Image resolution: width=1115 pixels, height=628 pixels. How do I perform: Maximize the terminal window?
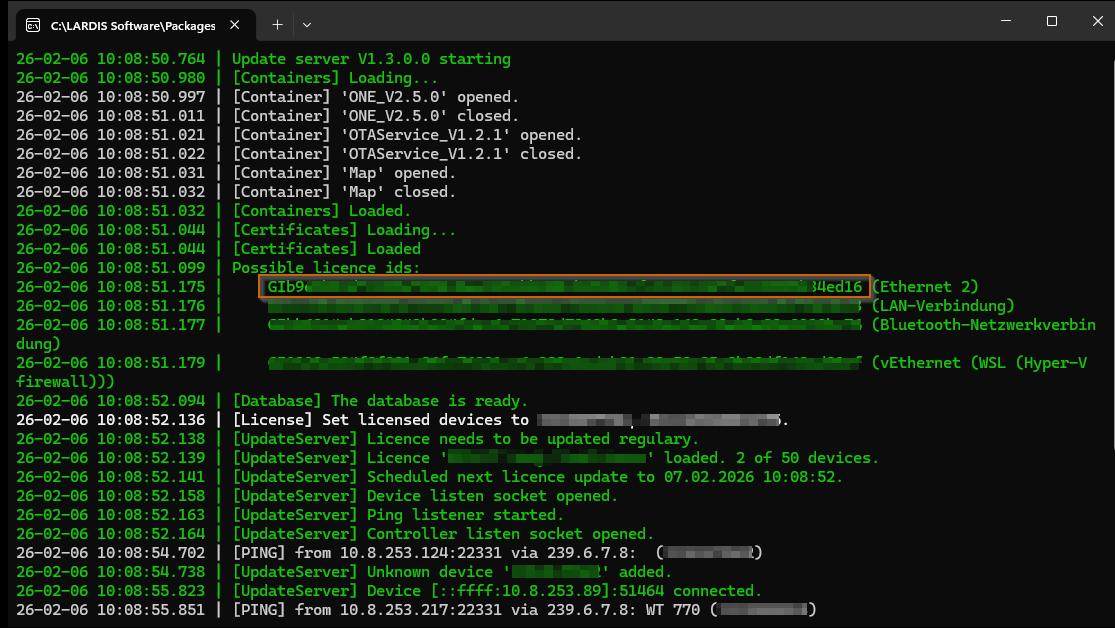[1051, 21]
